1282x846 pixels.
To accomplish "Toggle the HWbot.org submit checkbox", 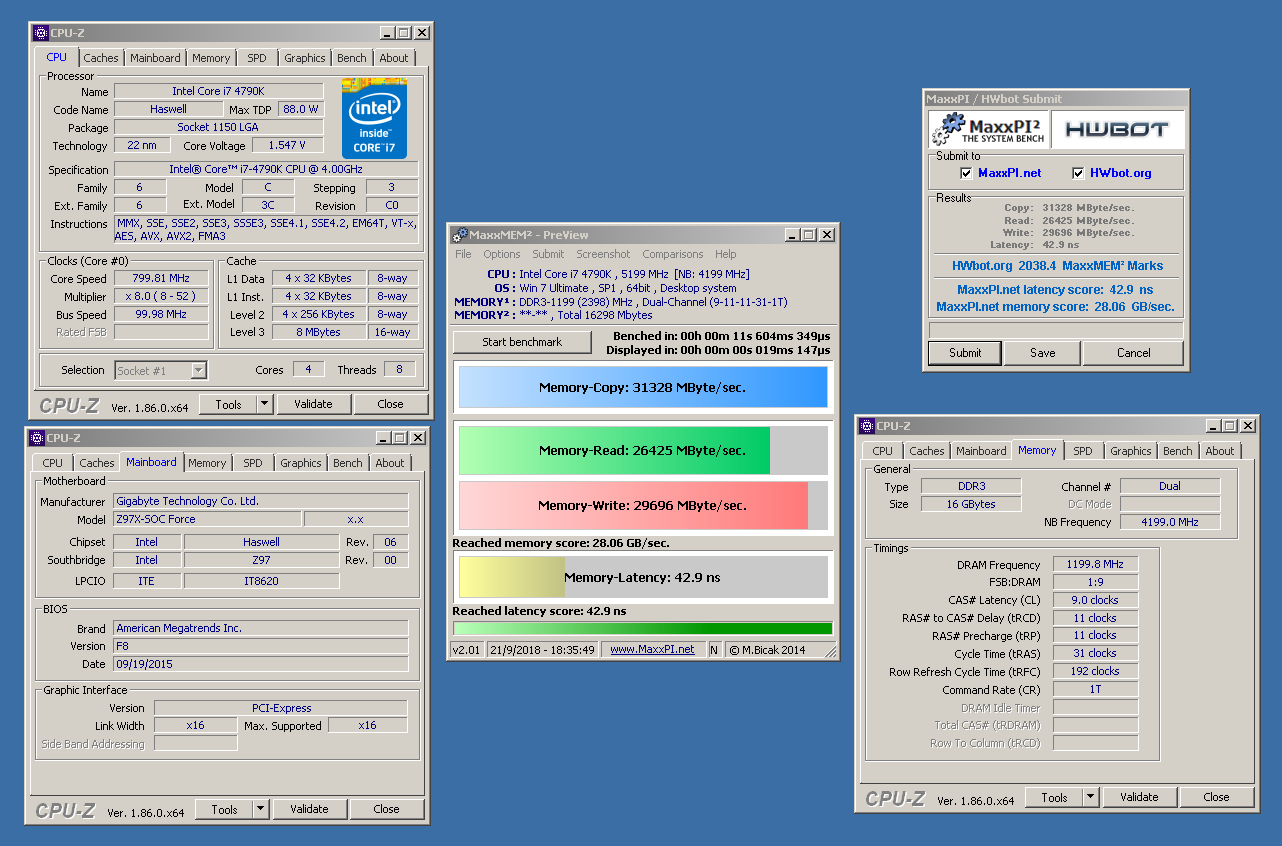I will [x=1078, y=173].
